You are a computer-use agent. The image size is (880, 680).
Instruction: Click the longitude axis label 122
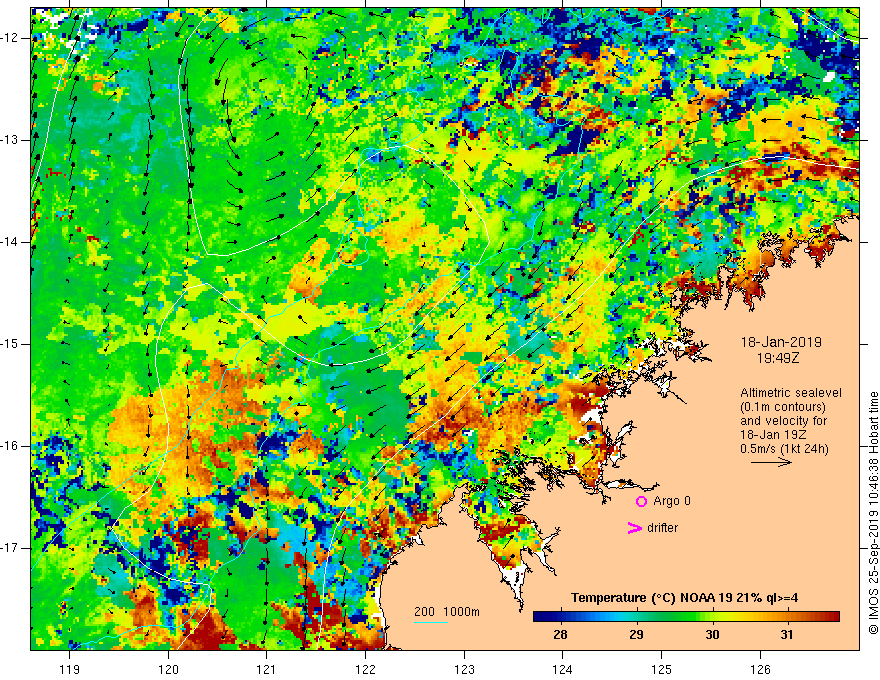365,669
